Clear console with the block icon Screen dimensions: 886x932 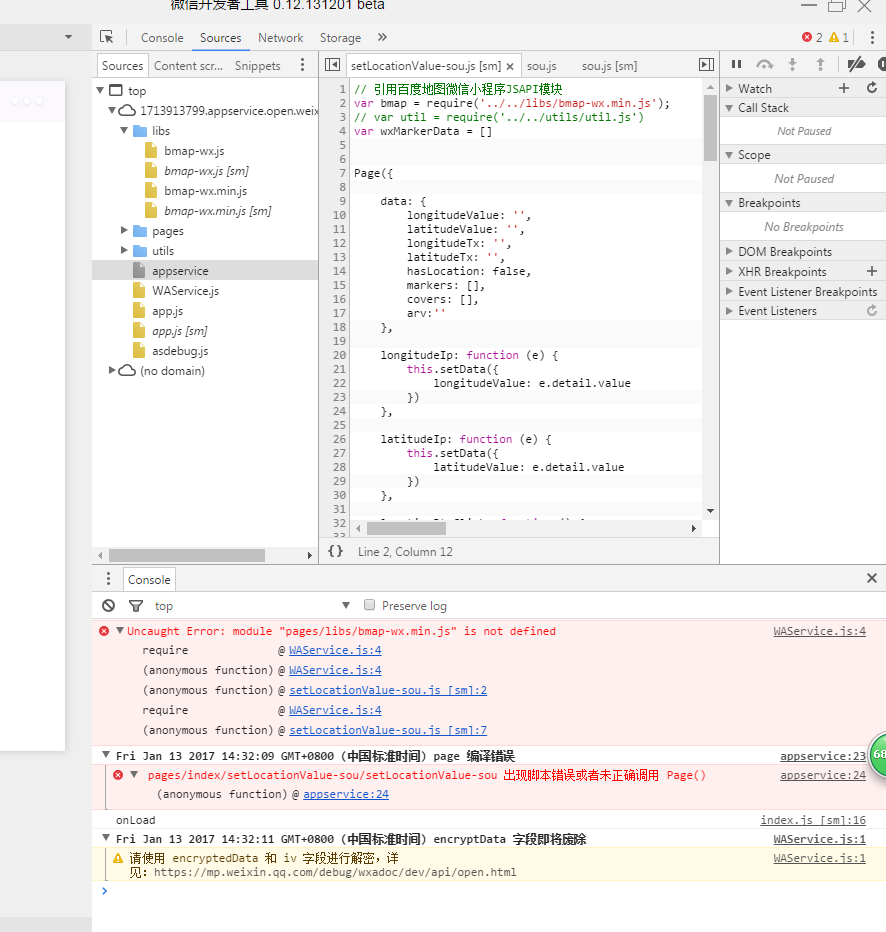pos(109,606)
